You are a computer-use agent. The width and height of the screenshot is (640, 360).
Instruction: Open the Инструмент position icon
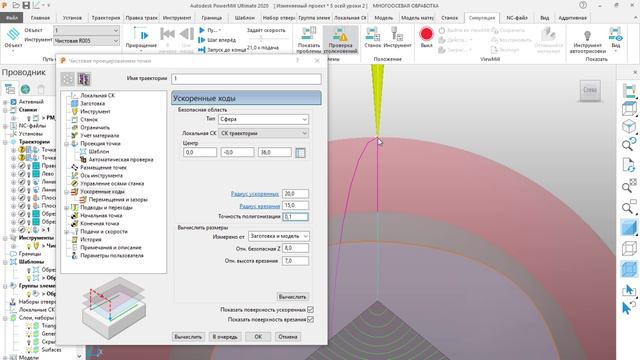coord(398,37)
